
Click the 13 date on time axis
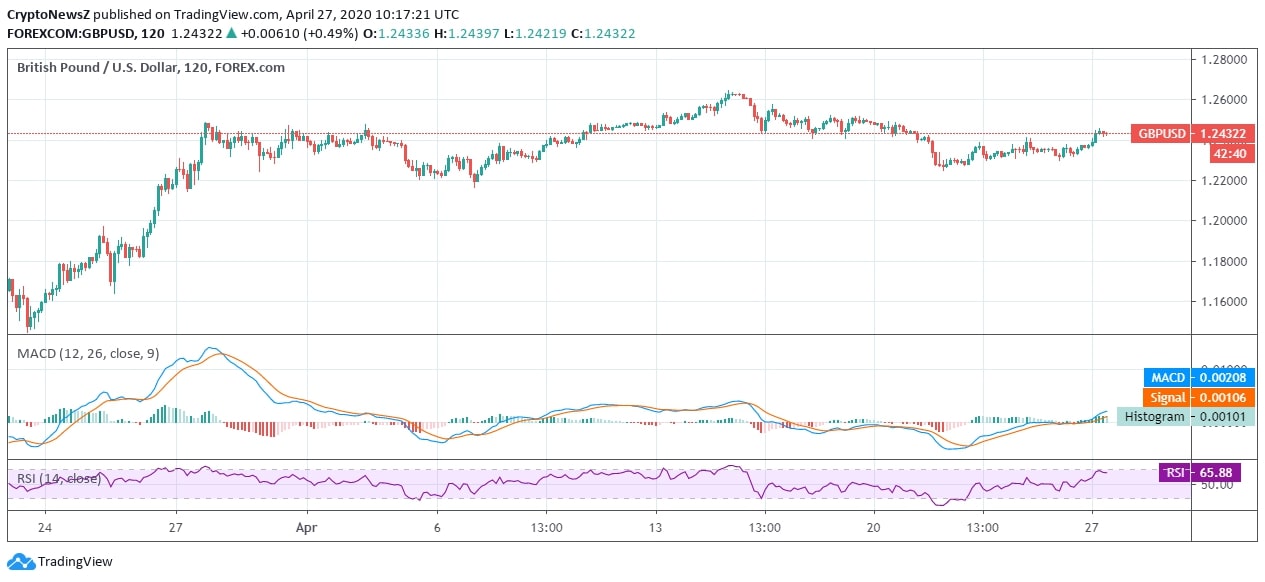(x=655, y=527)
